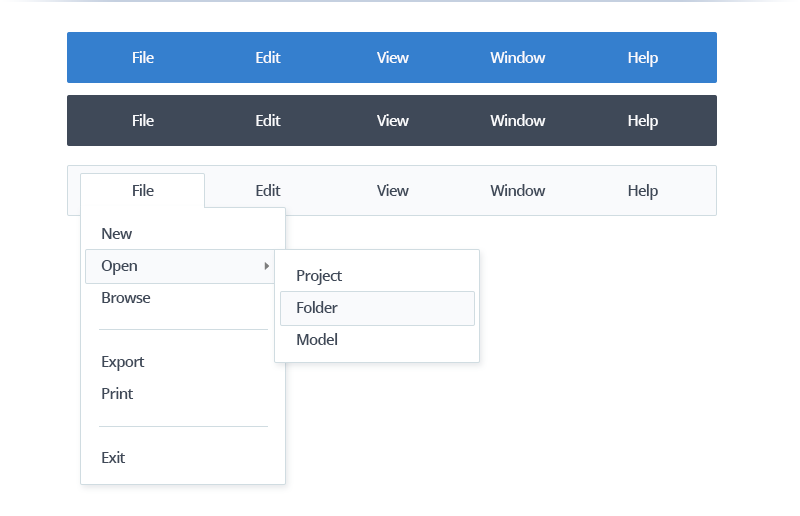Screen dimensions: 800x516
Task: Choose Folder from the Open submenu
Action: click(x=317, y=308)
